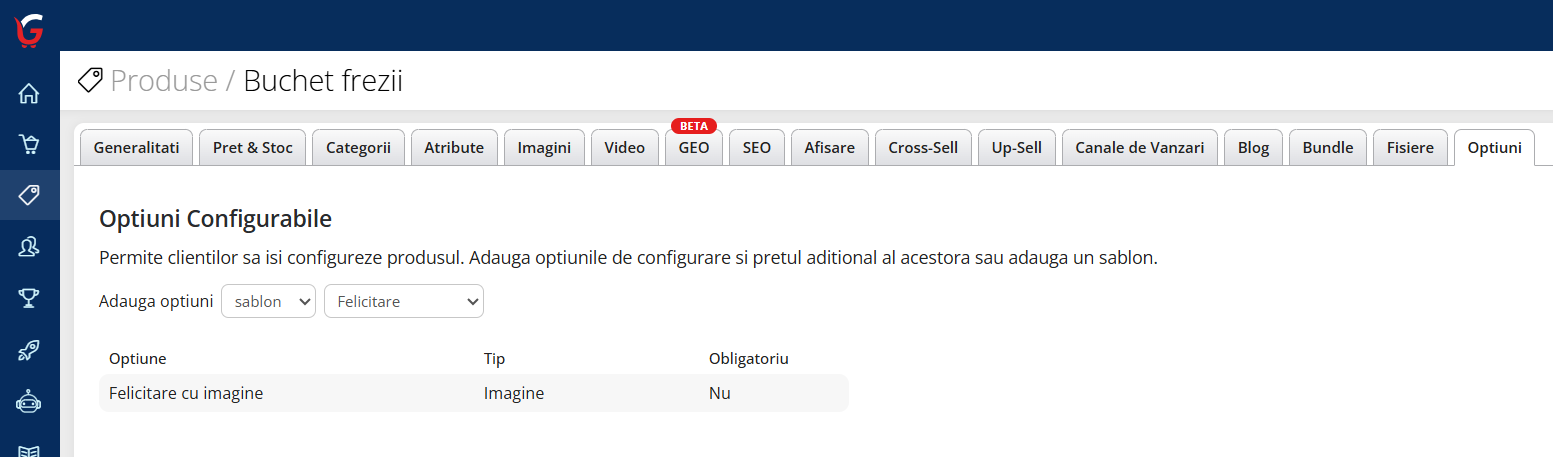Image resolution: width=1553 pixels, height=457 pixels.
Task: Click the Obligatoriu column header
Action: (x=749, y=358)
